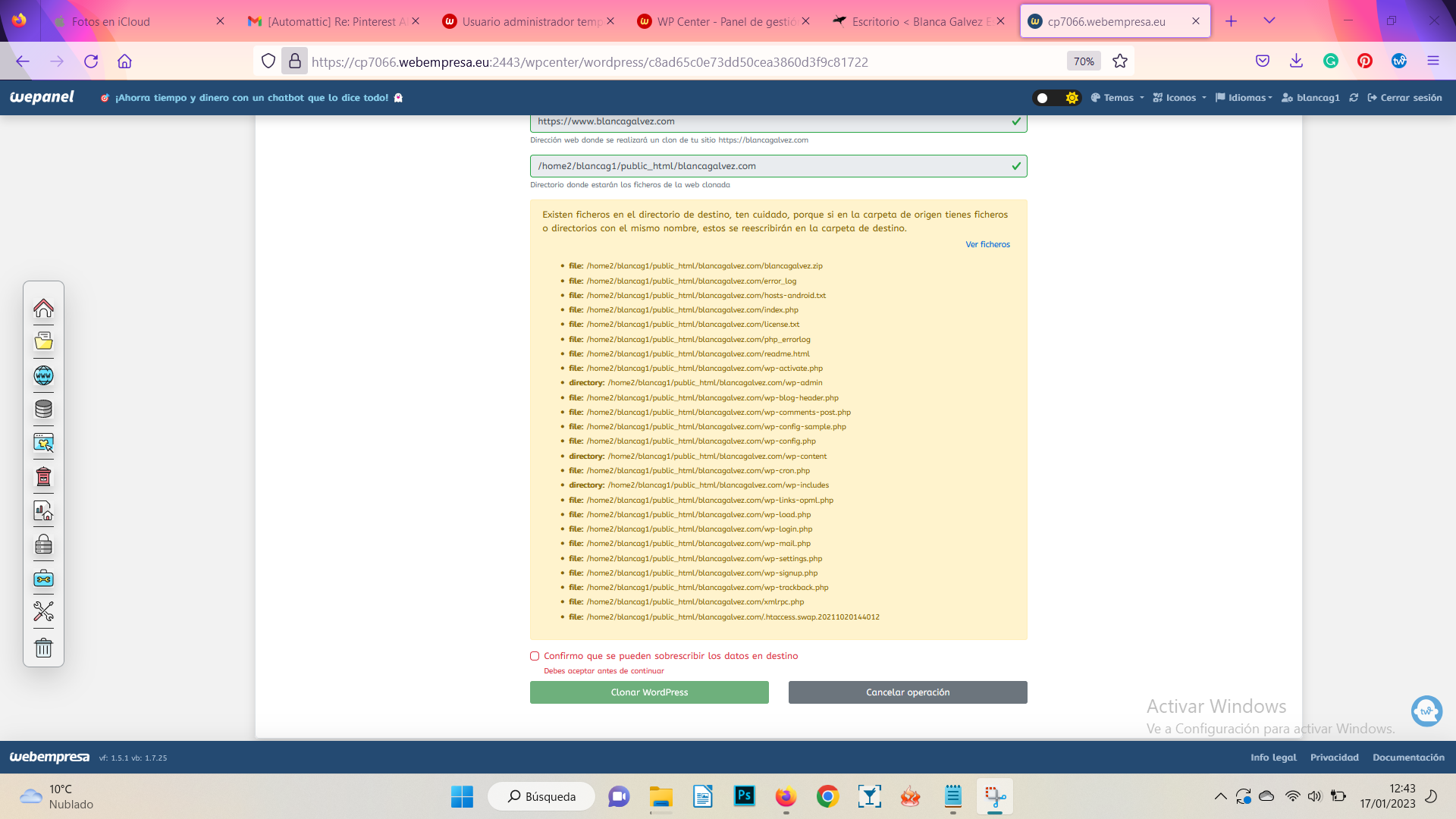
Task: Click the wp-config.php file entry
Action: click(x=692, y=441)
